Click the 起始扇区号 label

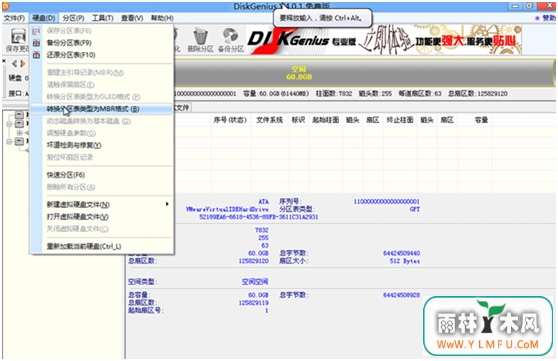[x=146, y=310]
